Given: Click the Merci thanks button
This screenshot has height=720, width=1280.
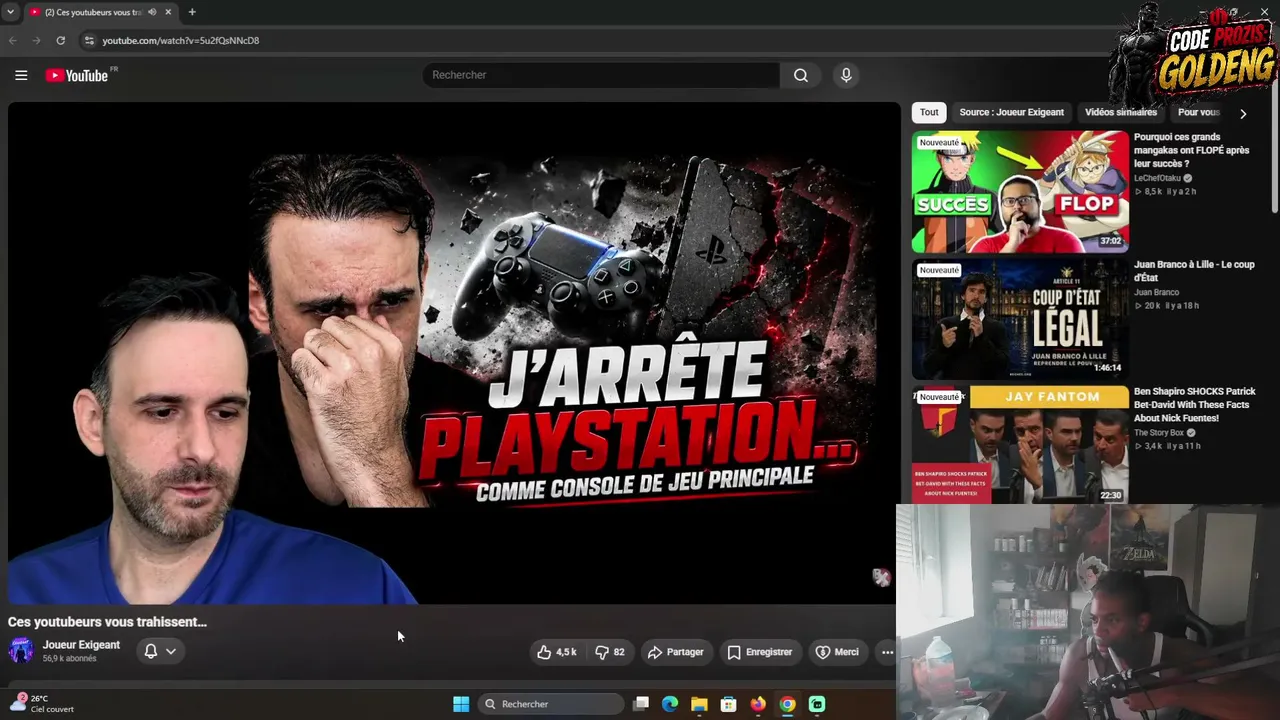Looking at the screenshot, I should pos(837,652).
